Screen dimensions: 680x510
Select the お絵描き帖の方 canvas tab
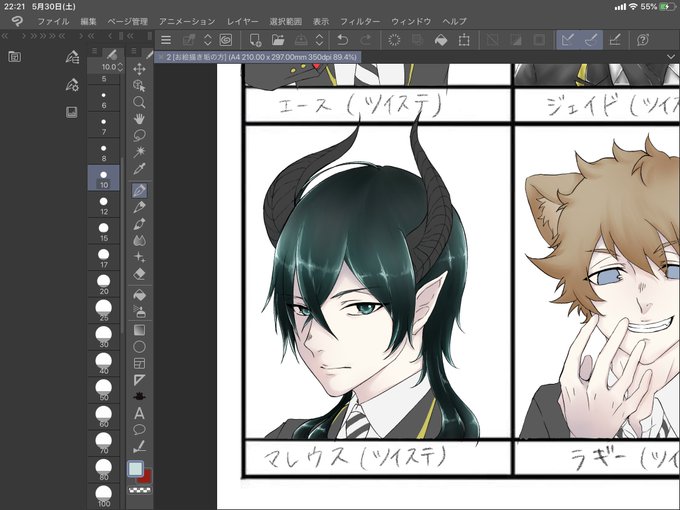click(258, 57)
